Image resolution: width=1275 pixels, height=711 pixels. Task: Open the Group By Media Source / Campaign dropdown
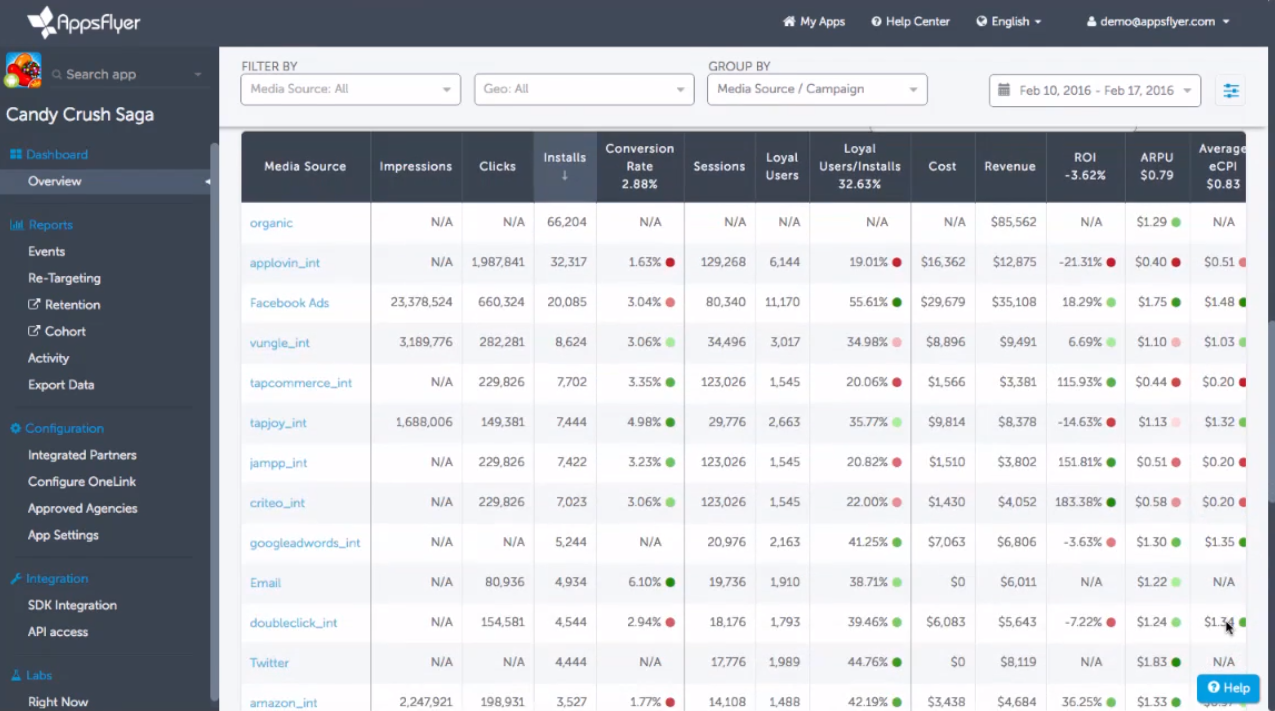click(x=816, y=89)
